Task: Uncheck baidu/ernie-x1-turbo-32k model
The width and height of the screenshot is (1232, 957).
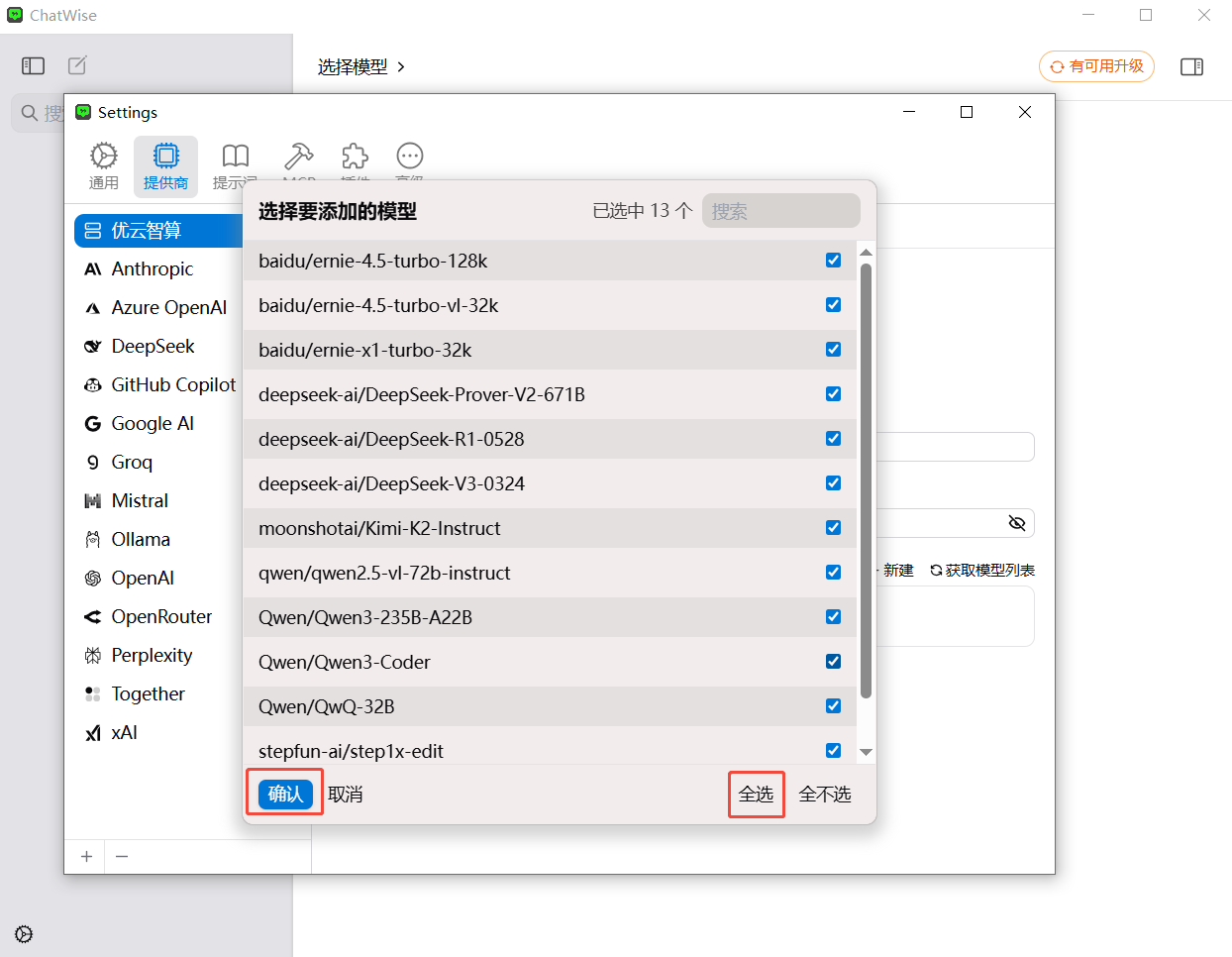Action: pos(834,350)
